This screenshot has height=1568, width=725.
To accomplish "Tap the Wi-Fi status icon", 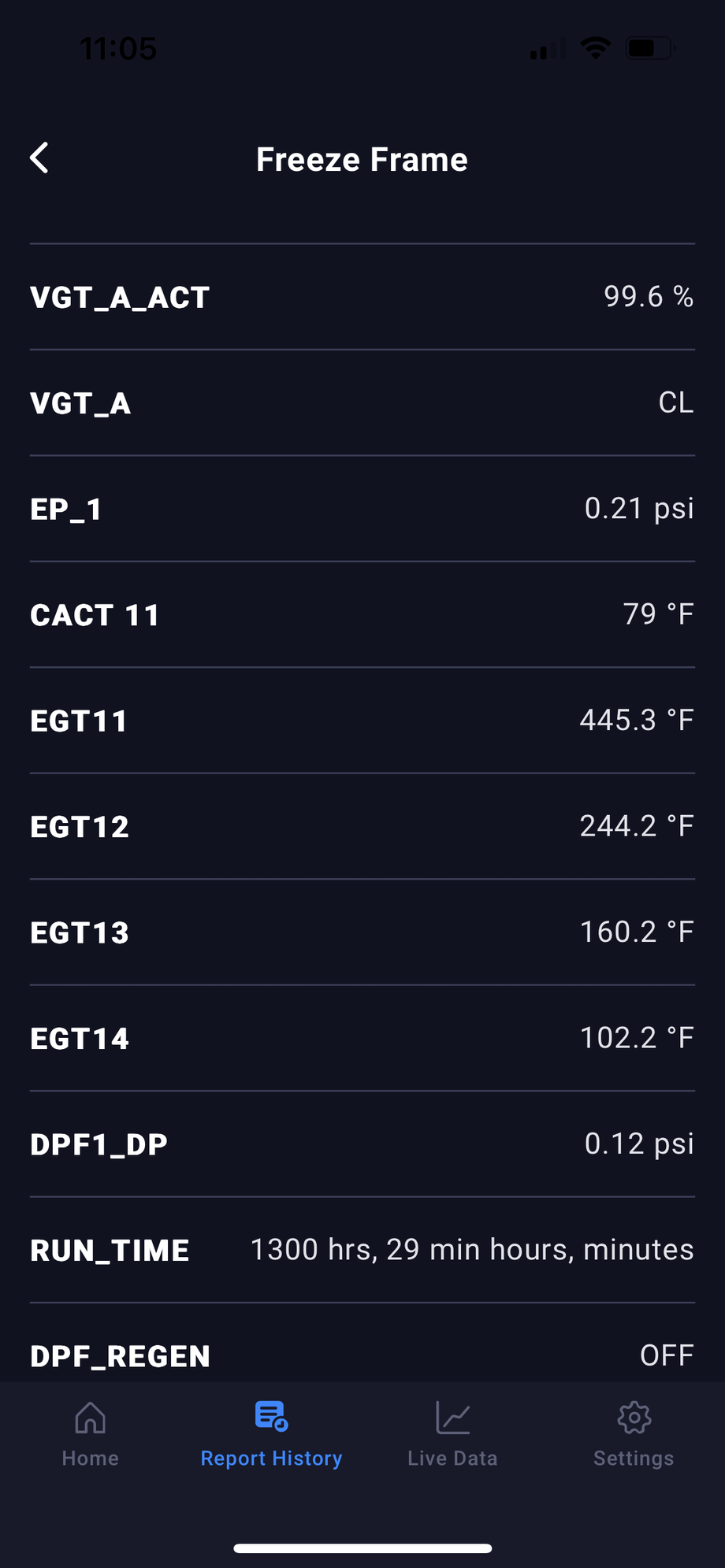I will point(596,49).
